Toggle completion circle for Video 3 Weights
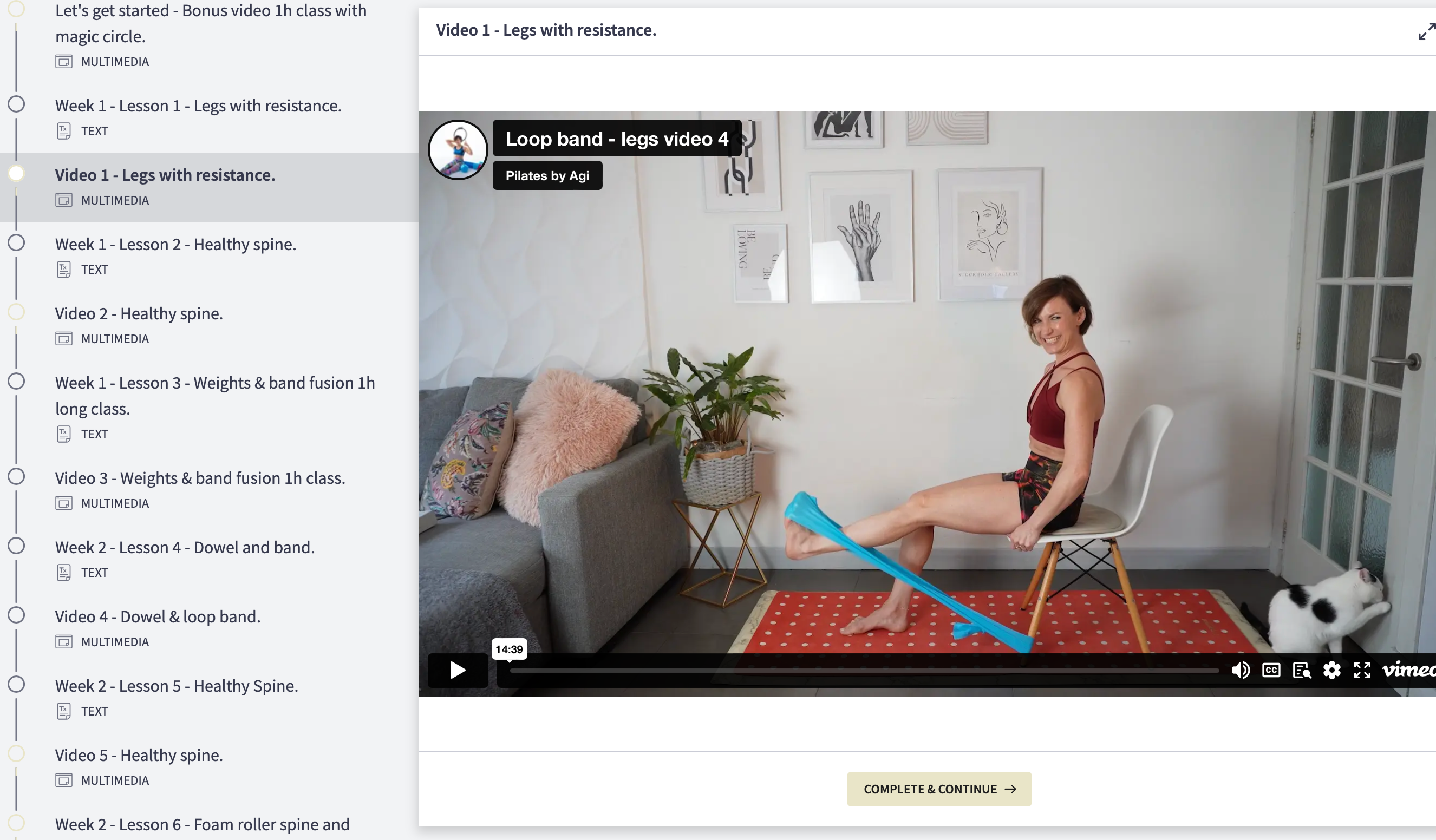 (x=17, y=477)
